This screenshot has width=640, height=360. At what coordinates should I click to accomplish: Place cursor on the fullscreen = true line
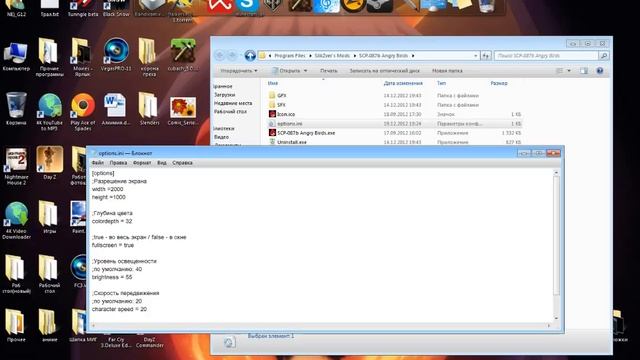tap(113, 245)
